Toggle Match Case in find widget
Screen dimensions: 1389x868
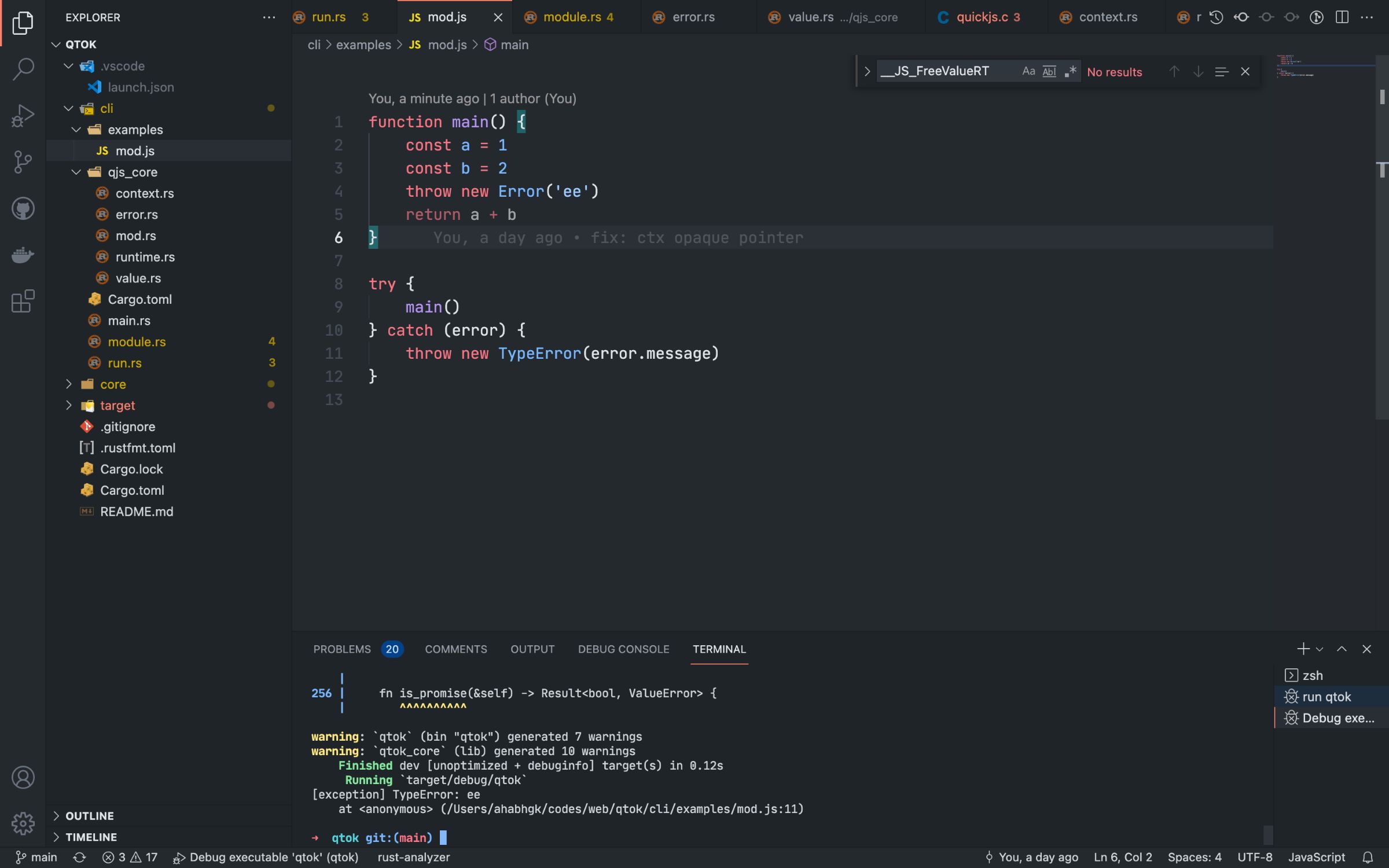tap(1028, 71)
